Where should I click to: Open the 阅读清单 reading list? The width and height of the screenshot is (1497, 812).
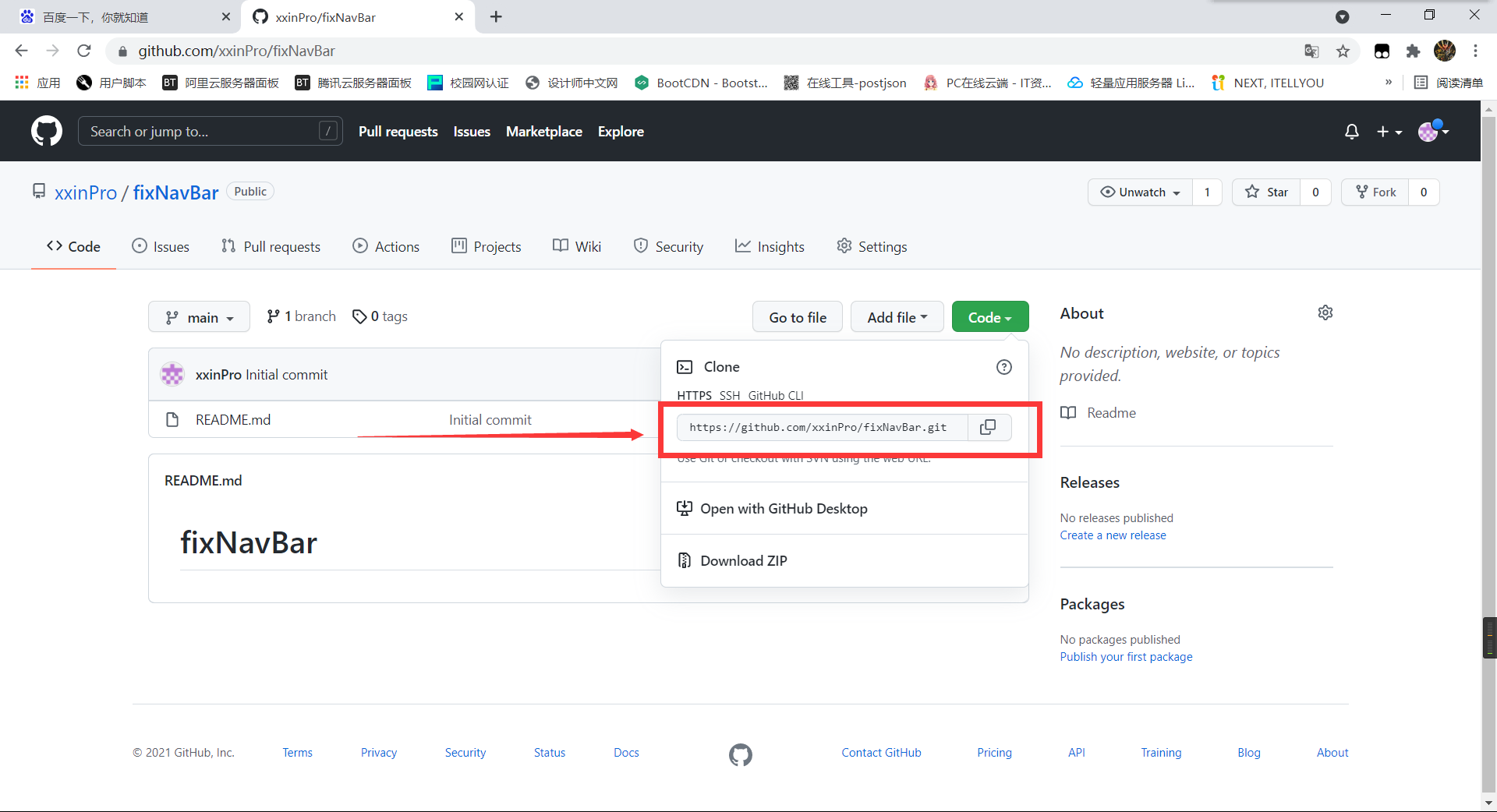tap(1448, 83)
